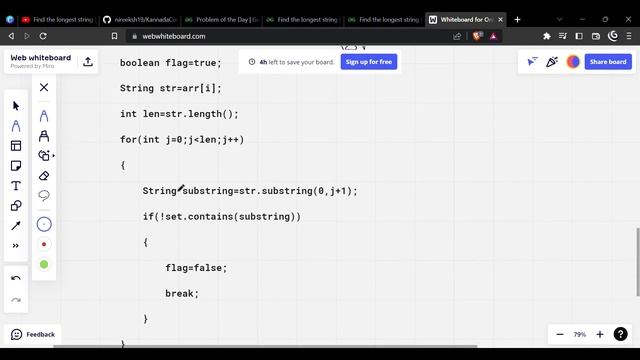Switch to Problem of the Day tab

(x=221, y=20)
